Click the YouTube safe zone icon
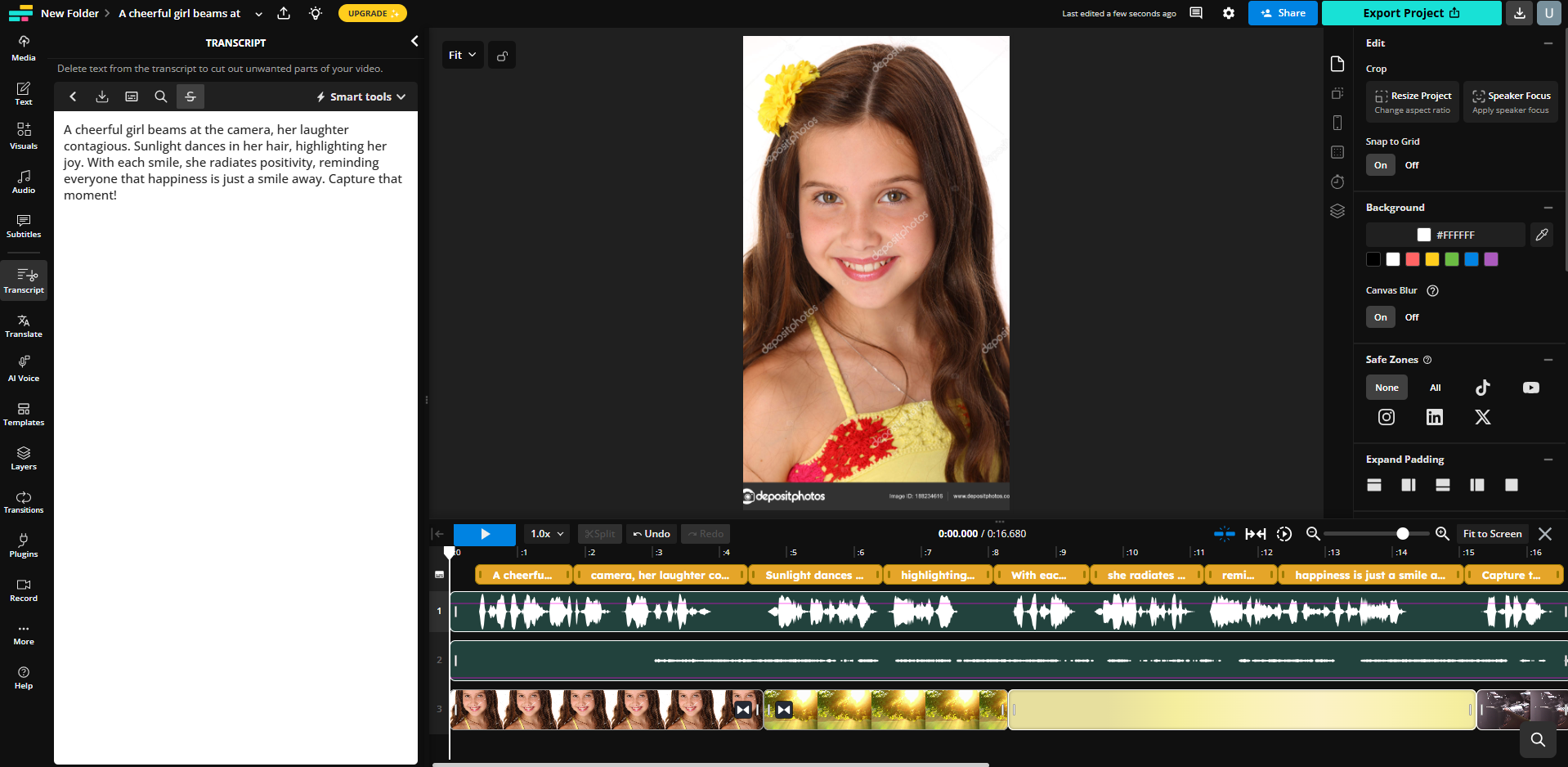1568x767 pixels. point(1530,387)
